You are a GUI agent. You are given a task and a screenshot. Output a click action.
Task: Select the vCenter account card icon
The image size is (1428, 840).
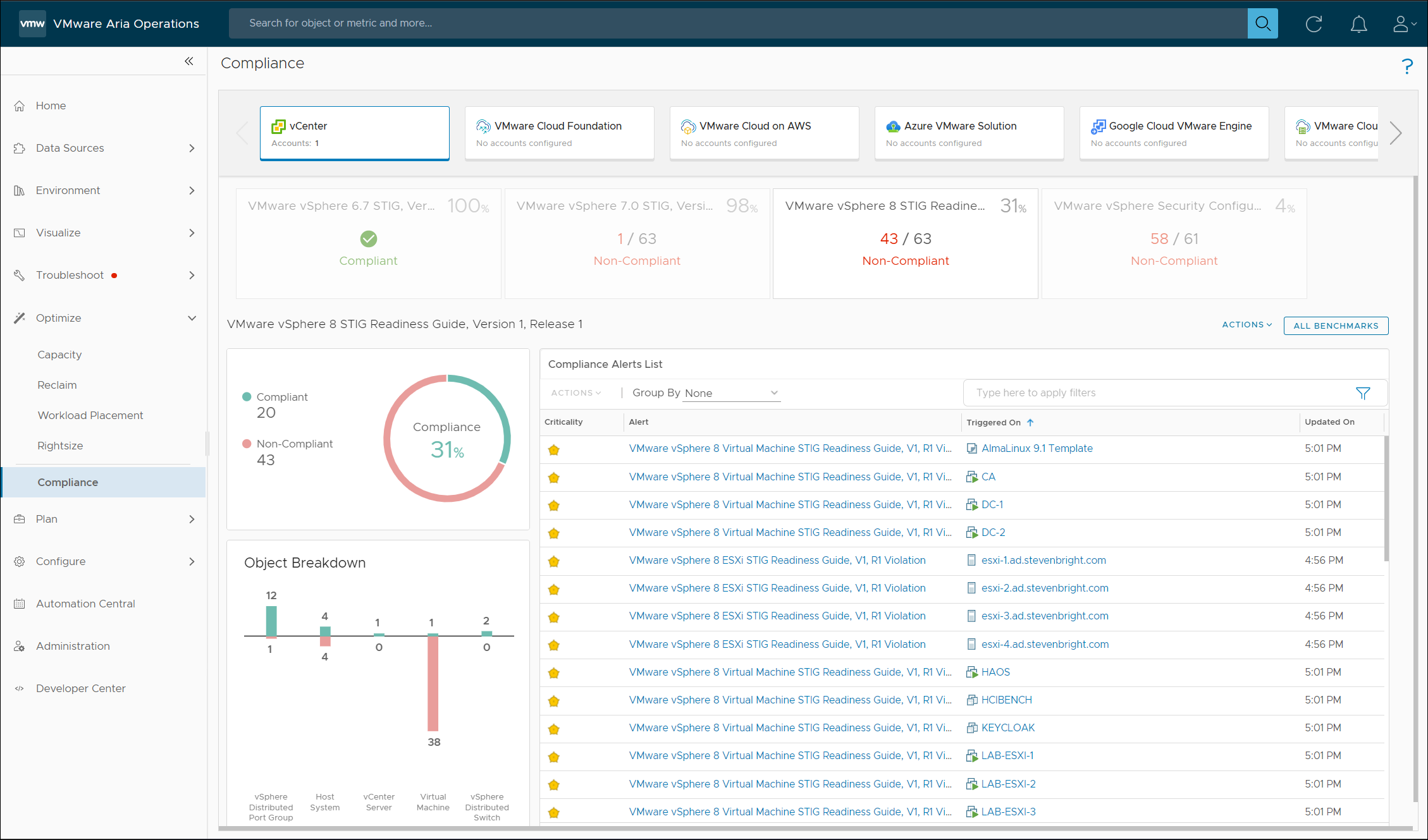coord(279,126)
